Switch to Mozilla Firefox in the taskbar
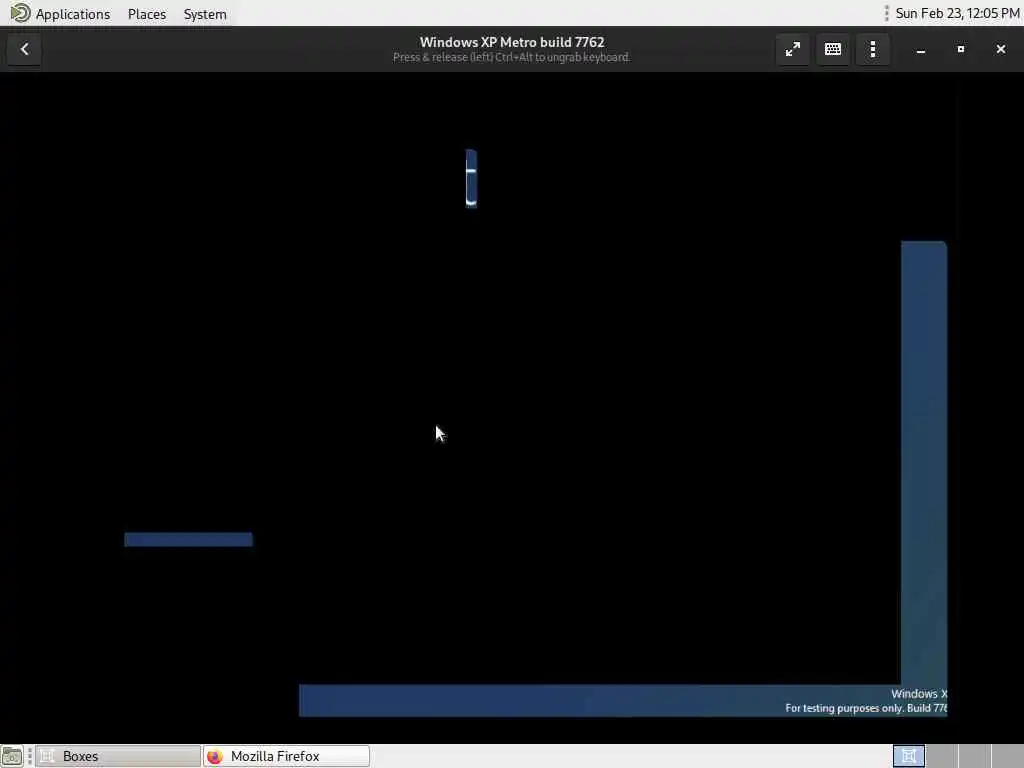The height and width of the screenshot is (768, 1024). click(x=287, y=756)
